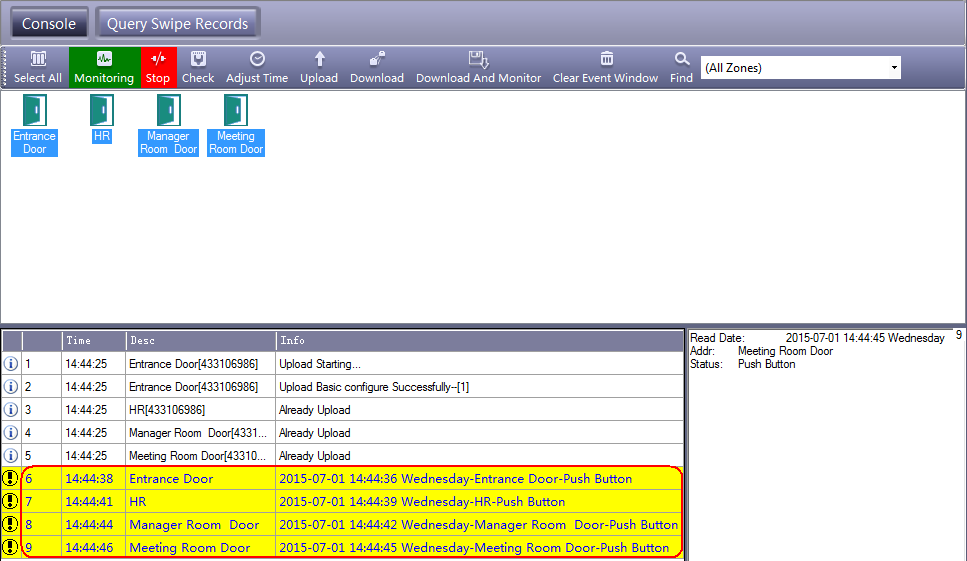Select 'Entrance Door' desc in row 6
This screenshot has width=967, height=561.
pos(200,478)
